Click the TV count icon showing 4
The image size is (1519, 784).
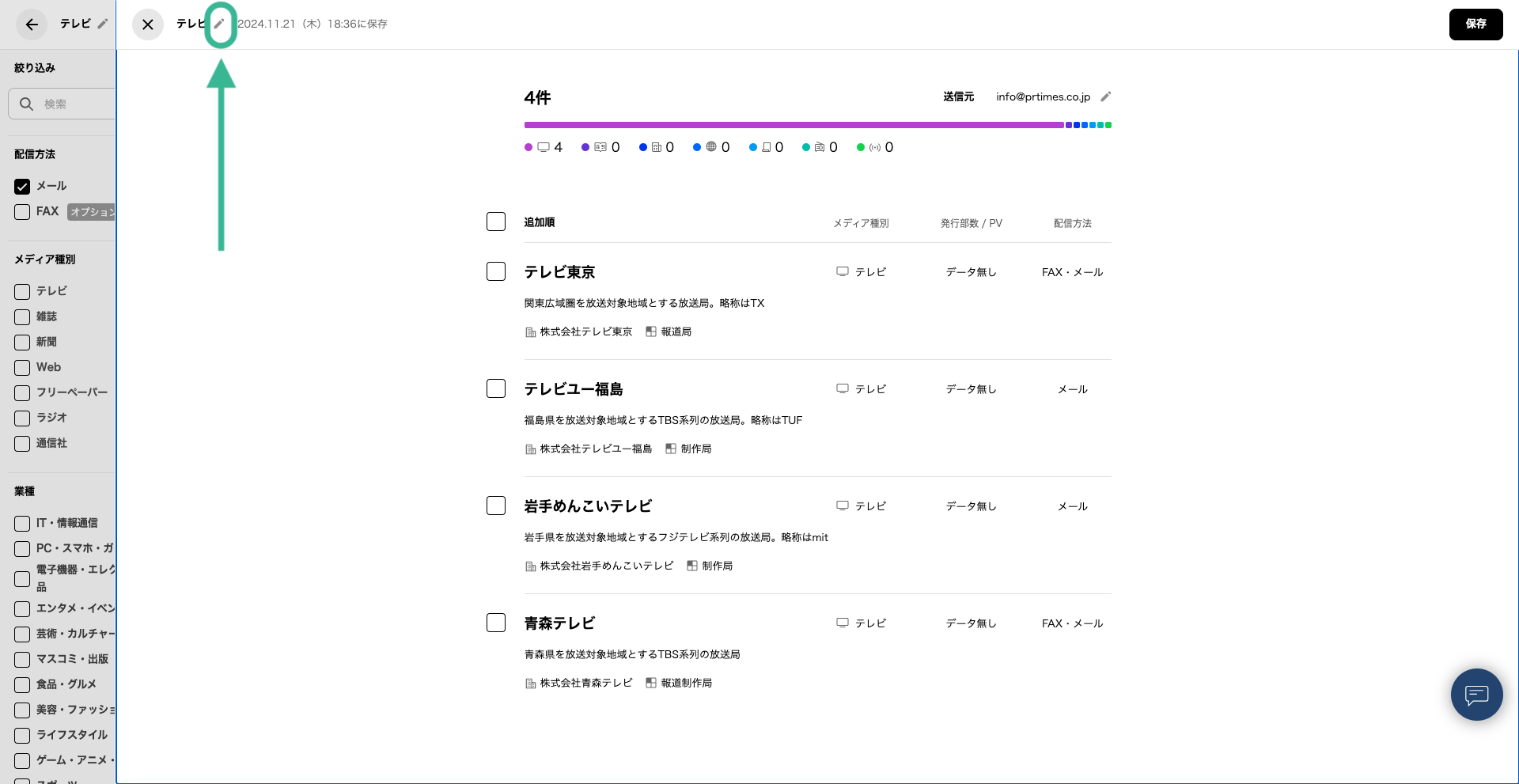(x=544, y=147)
